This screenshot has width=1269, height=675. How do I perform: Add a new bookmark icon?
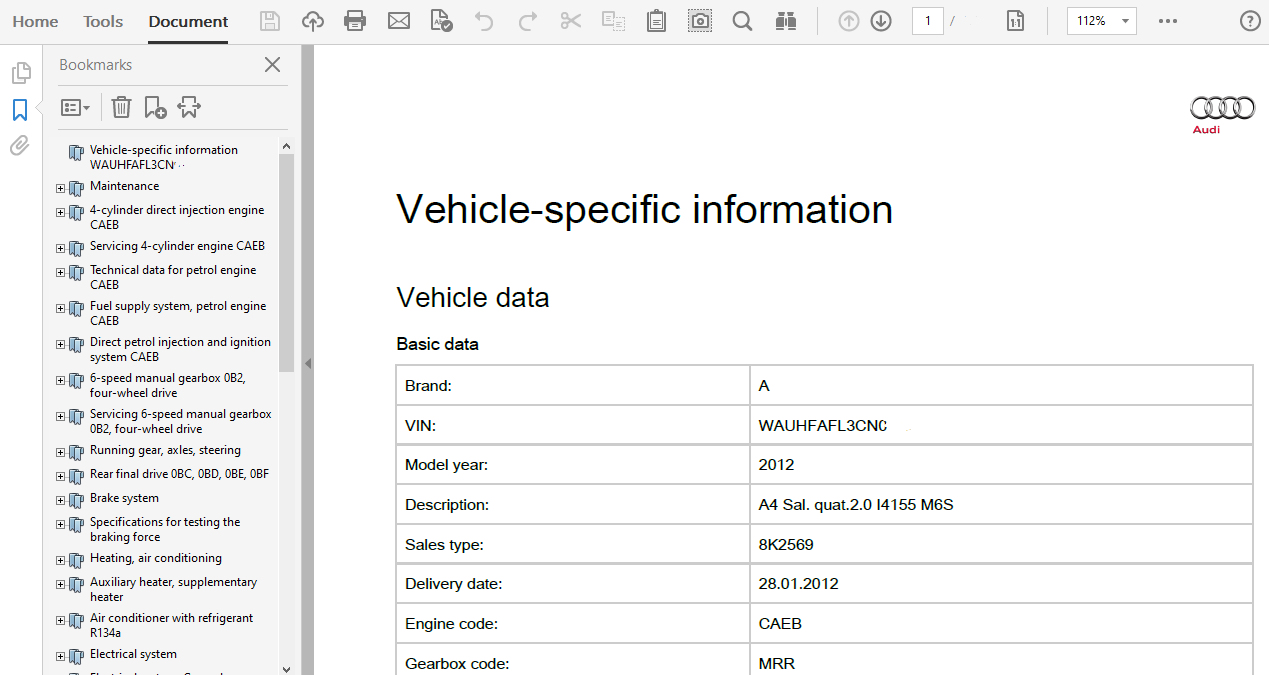pyautogui.click(x=155, y=107)
